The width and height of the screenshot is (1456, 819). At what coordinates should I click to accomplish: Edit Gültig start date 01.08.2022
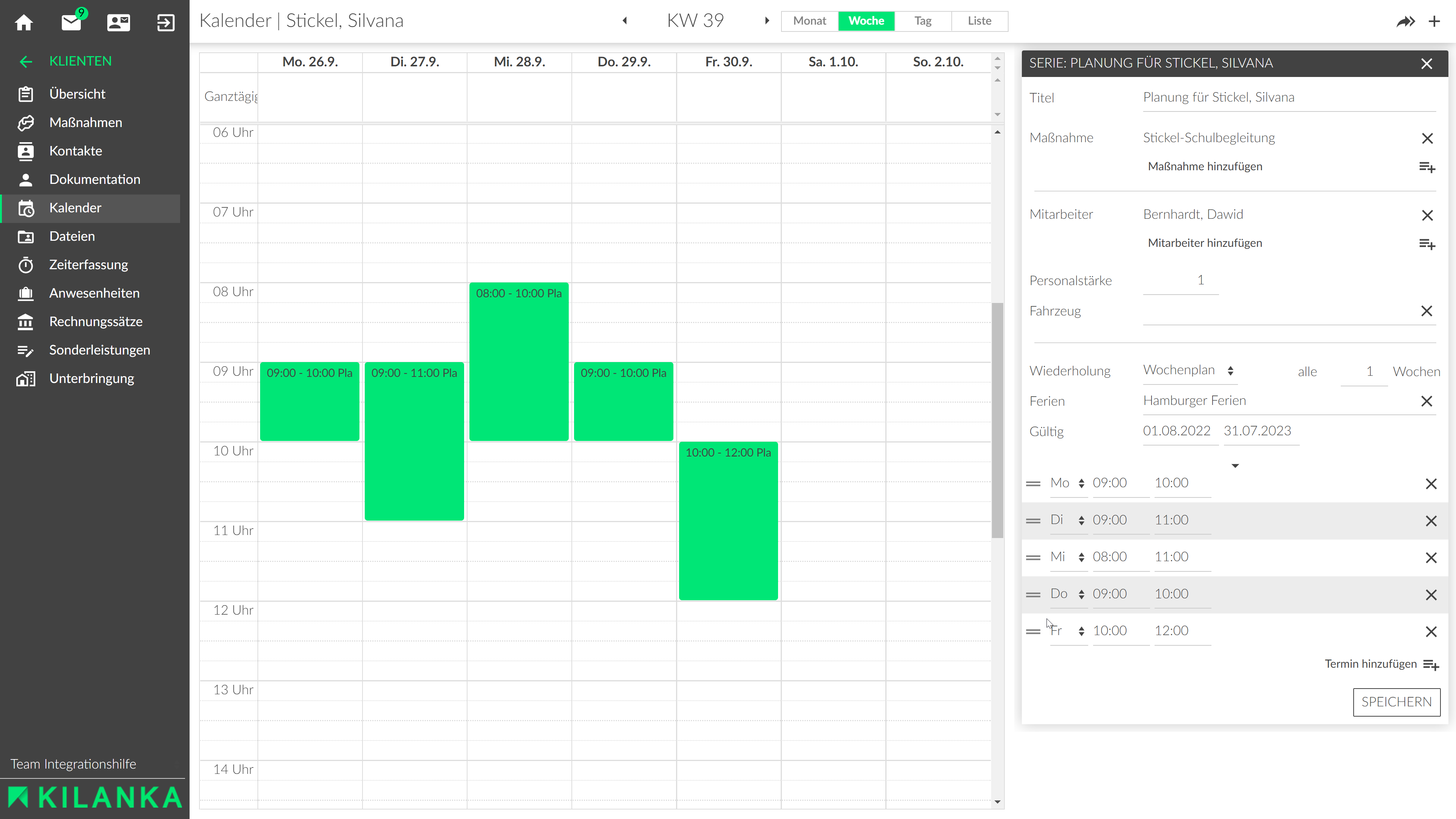[x=1180, y=431]
